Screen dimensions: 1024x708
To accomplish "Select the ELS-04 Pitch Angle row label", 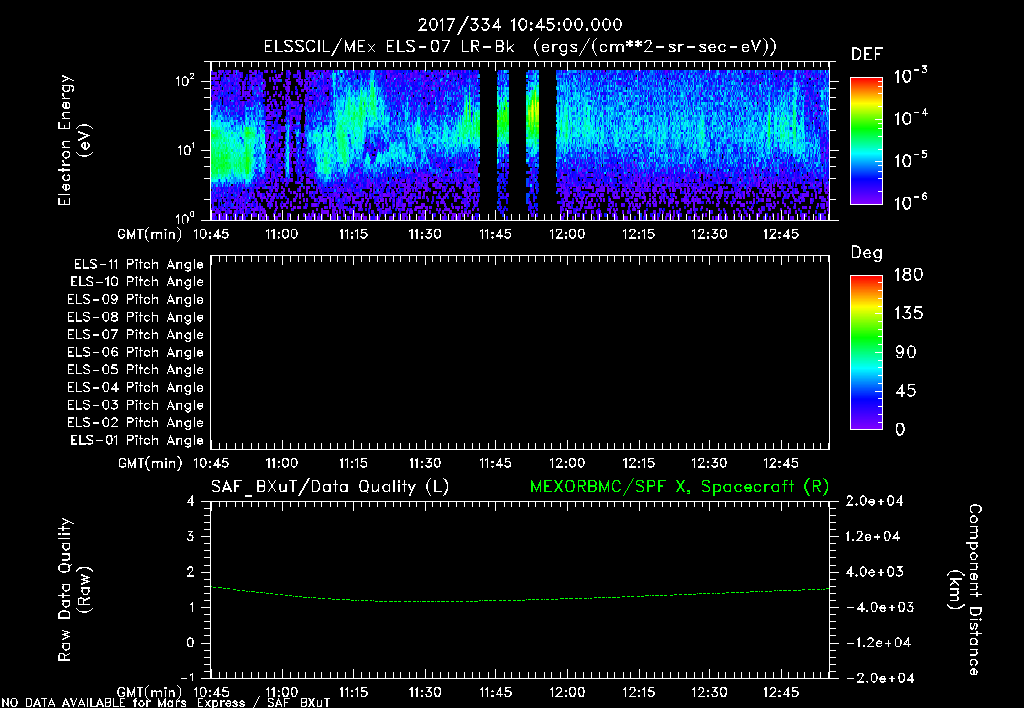I will pyautogui.click(x=136, y=387).
